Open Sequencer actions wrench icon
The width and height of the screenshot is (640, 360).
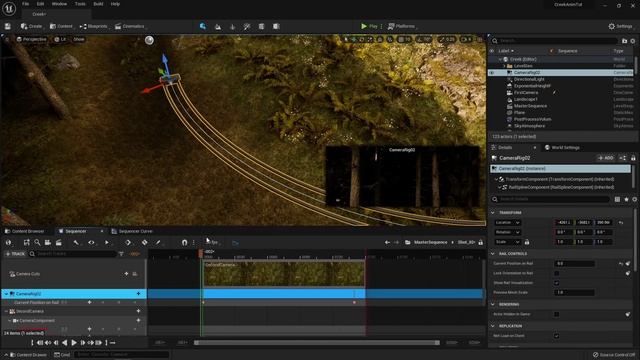[76, 242]
